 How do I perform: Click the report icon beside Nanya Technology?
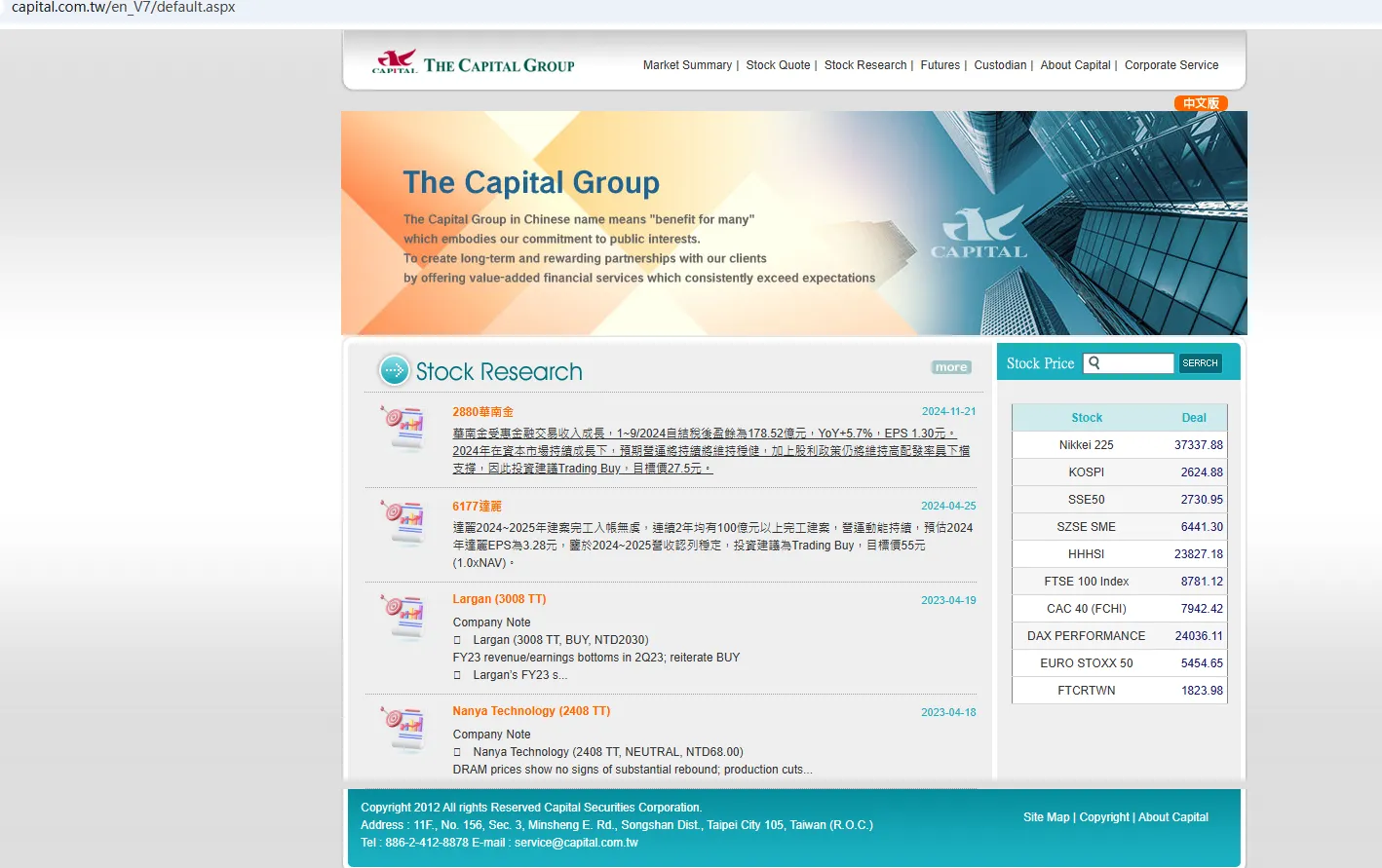[403, 729]
